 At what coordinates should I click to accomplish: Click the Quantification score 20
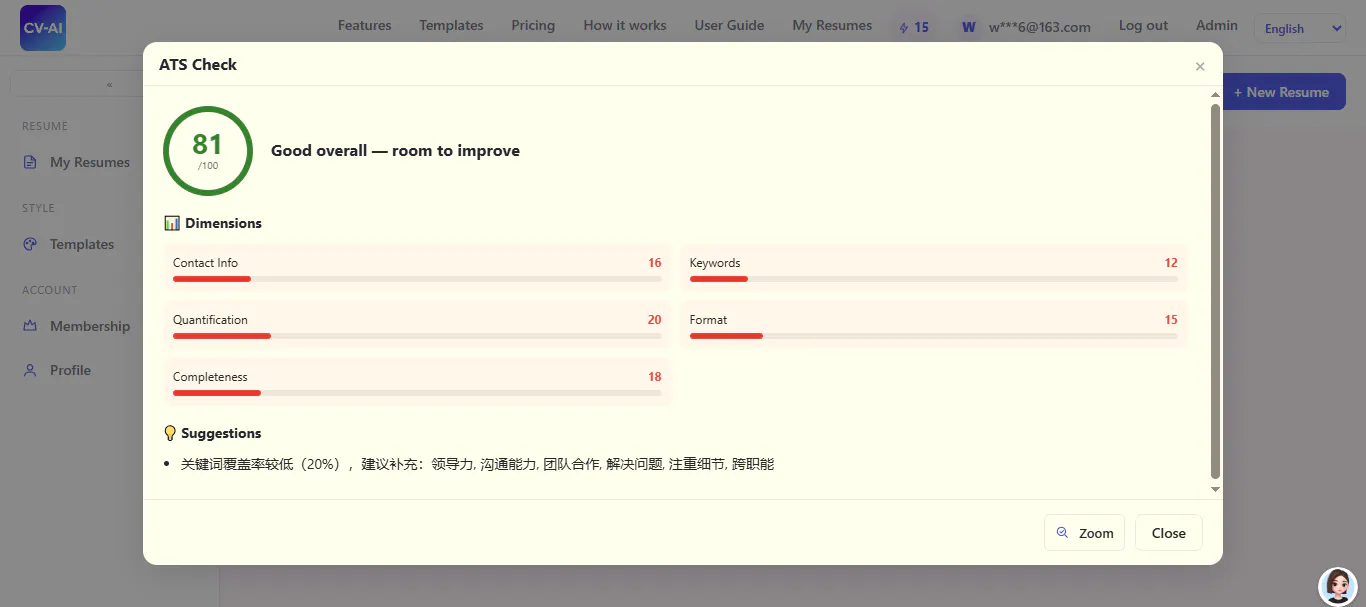[x=655, y=320]
